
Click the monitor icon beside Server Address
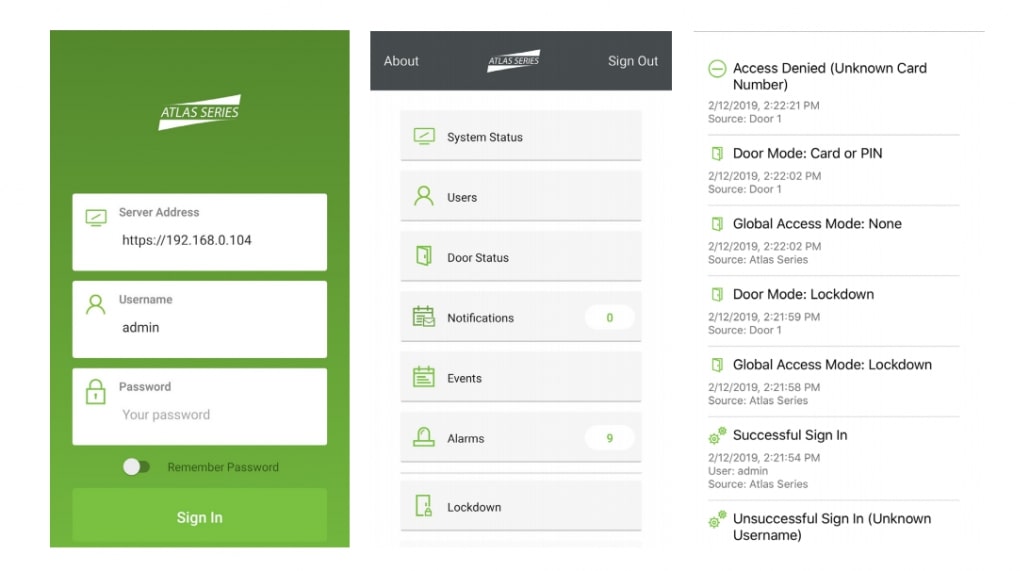click(96, 218)
